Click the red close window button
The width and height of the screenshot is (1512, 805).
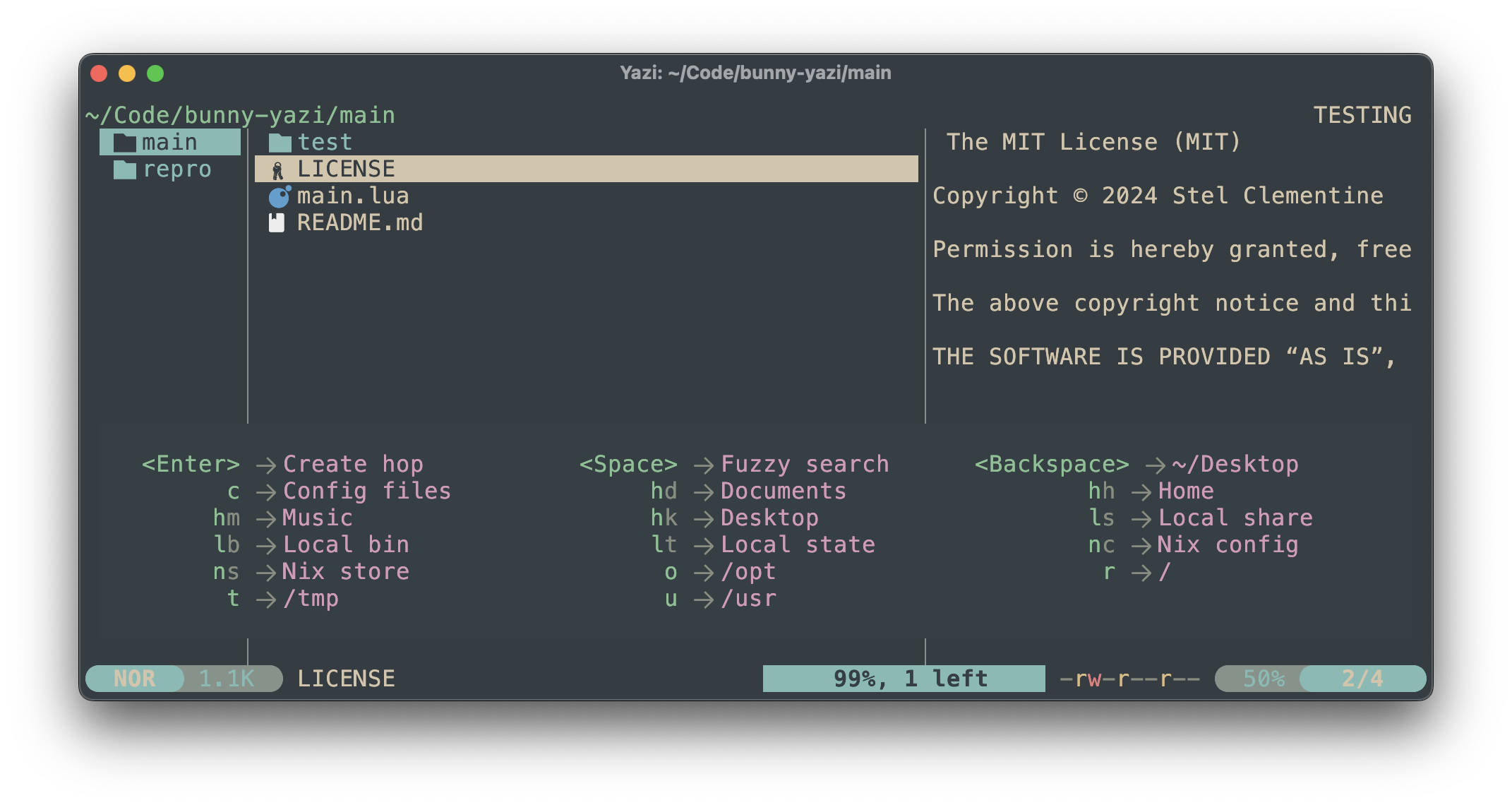point(99,73)
